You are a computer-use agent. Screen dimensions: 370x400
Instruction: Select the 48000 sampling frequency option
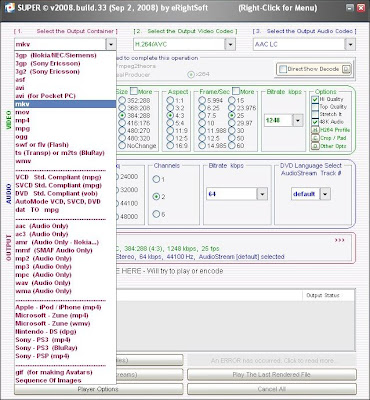click(127, 217)
